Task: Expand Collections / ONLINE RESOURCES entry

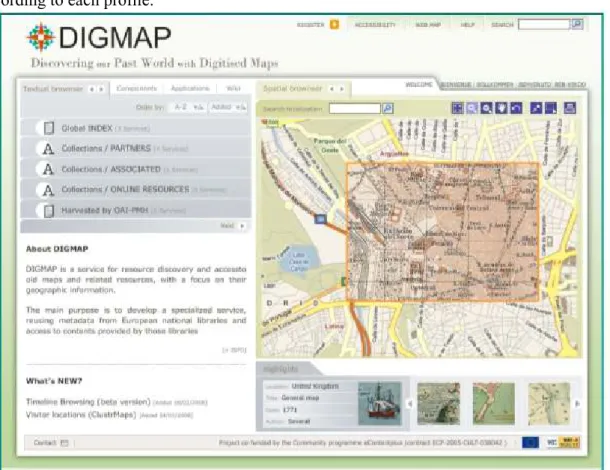Action: tap(135, 190)
